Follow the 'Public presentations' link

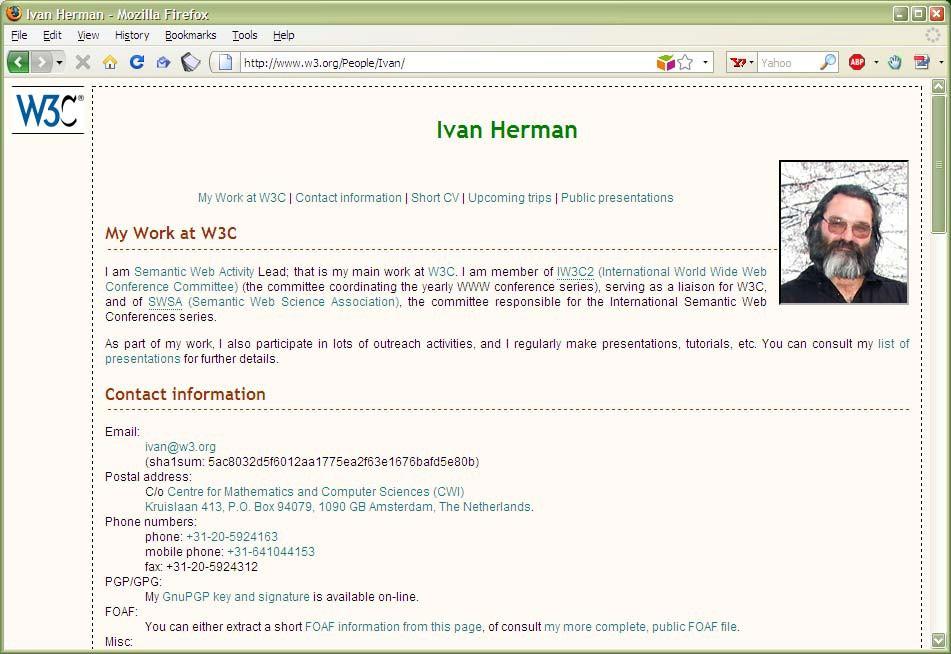[x=617, y=198]
